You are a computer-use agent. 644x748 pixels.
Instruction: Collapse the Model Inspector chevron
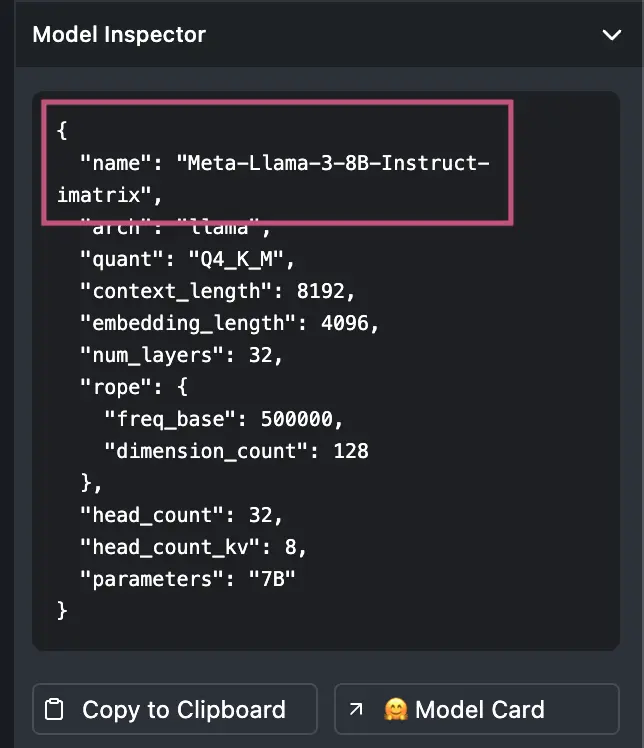click(611, 35)
